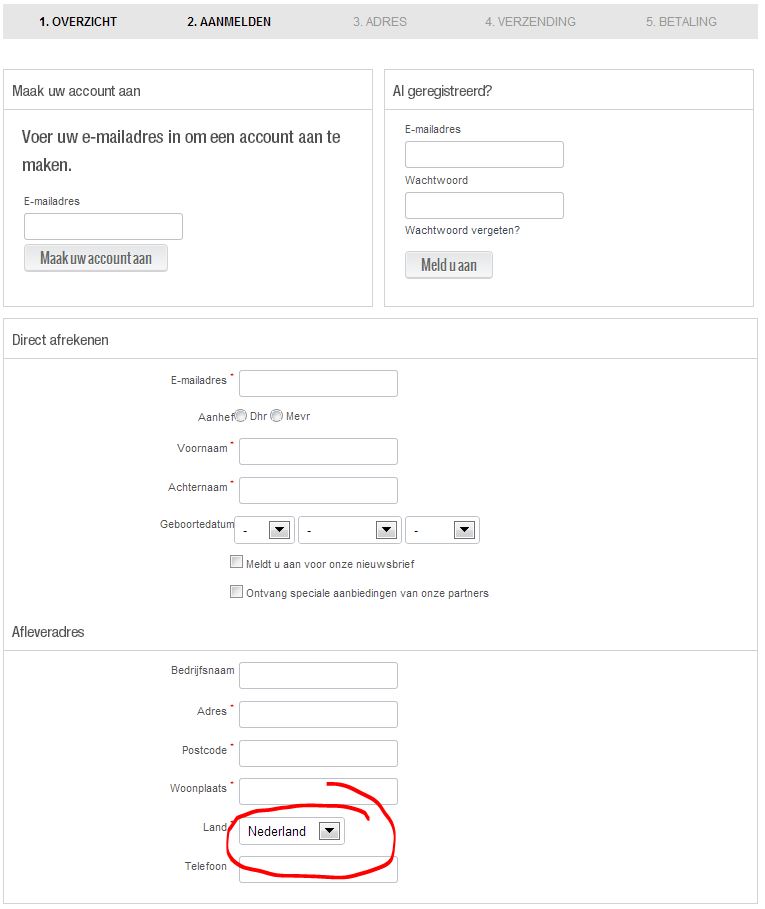The height and width of the screenshot is (909, 765).
Task: Click the 3. Adres step
Action: 380,21
